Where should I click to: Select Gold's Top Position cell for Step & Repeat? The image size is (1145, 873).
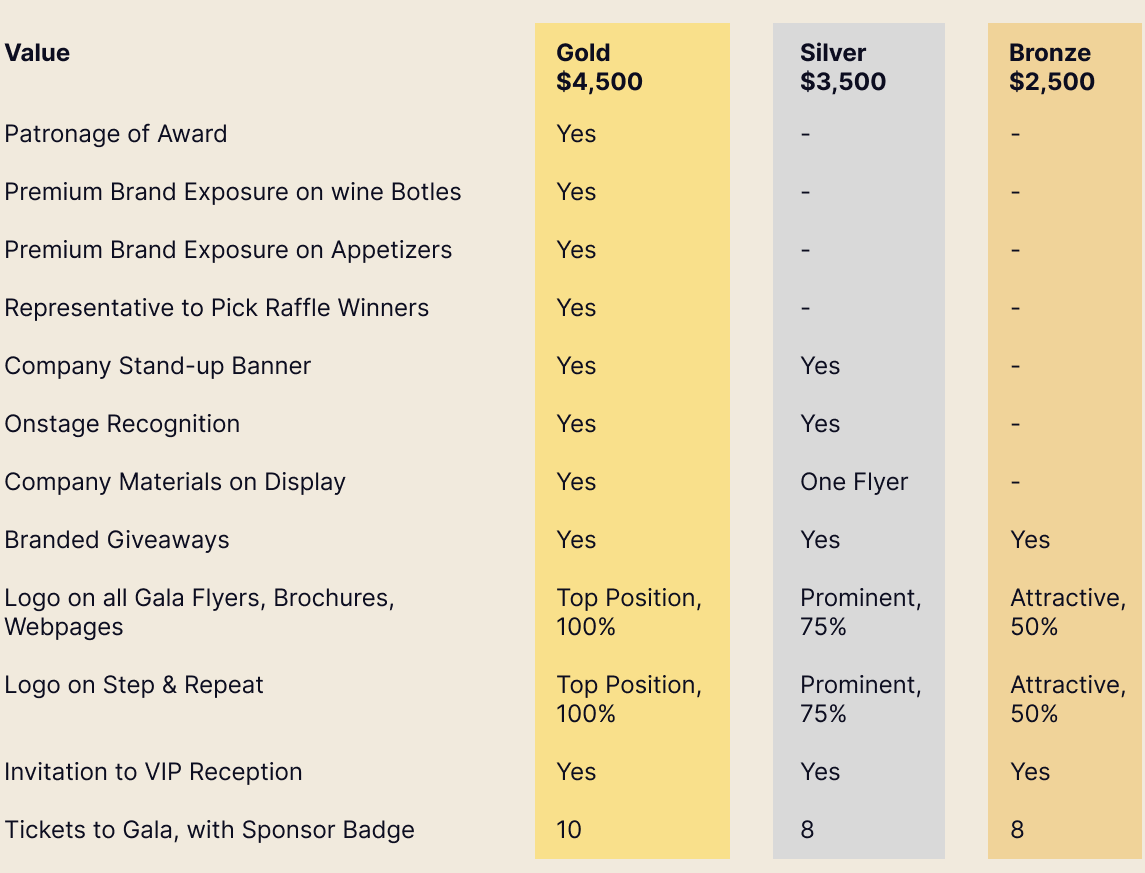pos(629,699)
